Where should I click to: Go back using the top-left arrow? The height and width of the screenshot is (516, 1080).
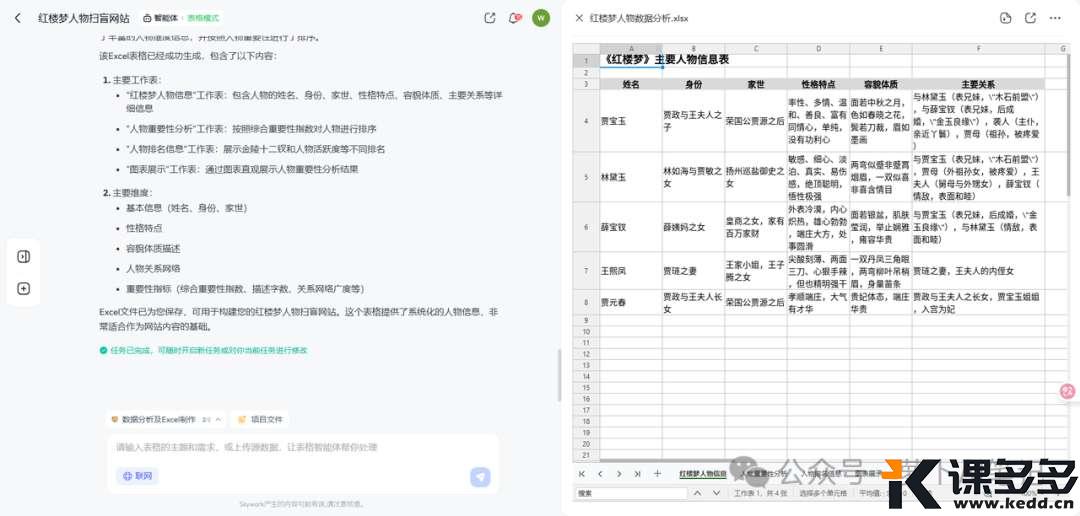click(18, 18)
